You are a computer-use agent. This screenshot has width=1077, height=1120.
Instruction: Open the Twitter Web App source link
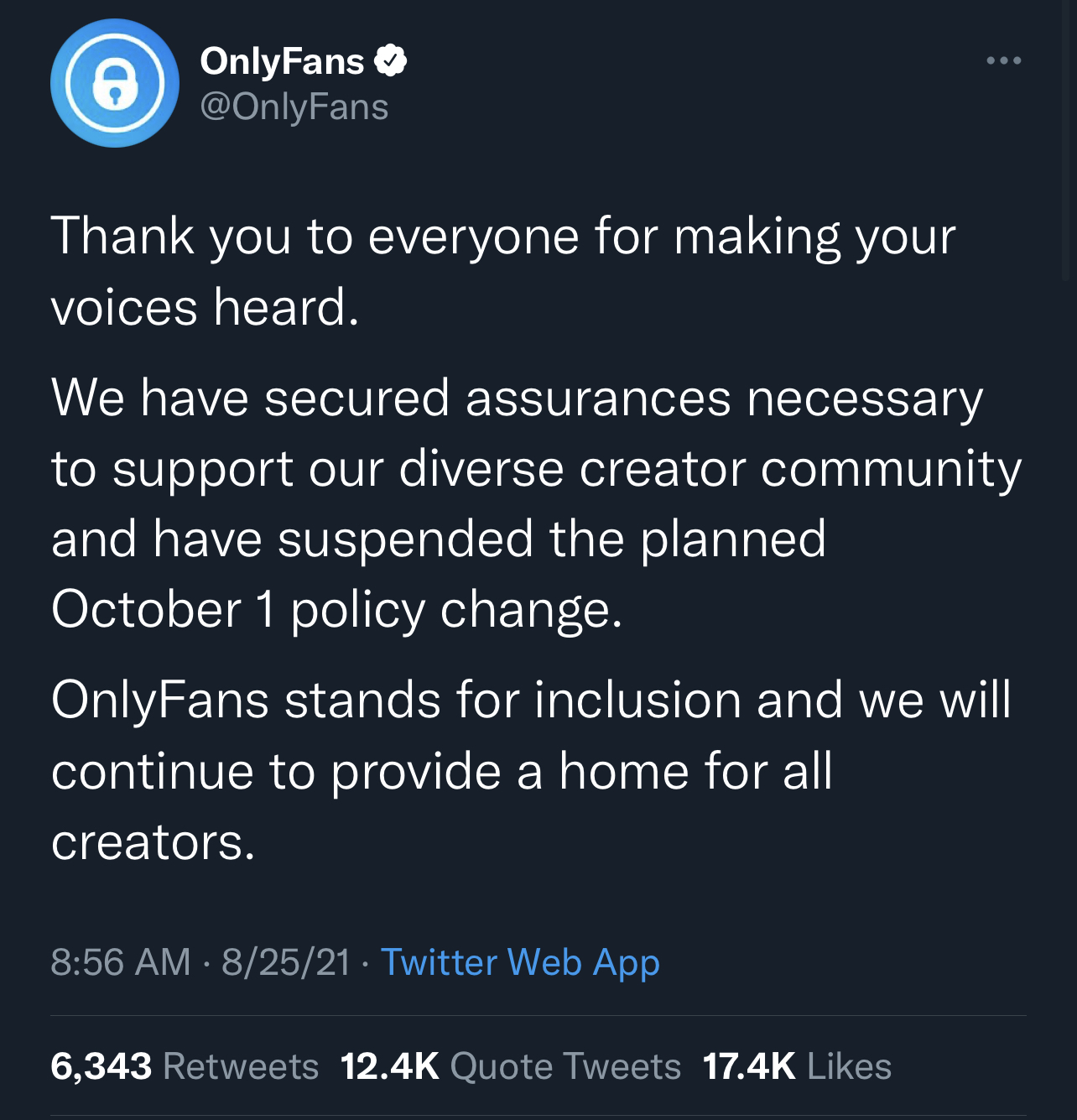(x=520, y=961)
